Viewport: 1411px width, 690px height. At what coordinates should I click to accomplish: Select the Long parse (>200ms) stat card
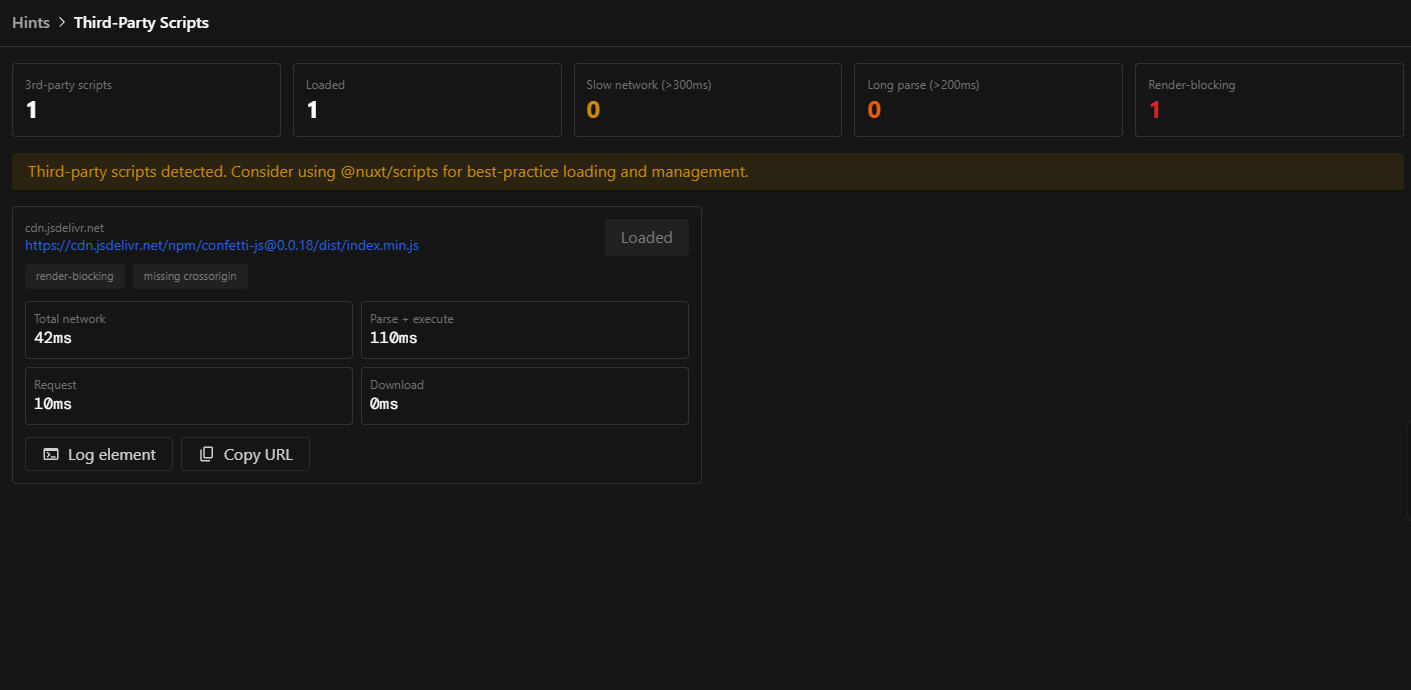point(989,100)
